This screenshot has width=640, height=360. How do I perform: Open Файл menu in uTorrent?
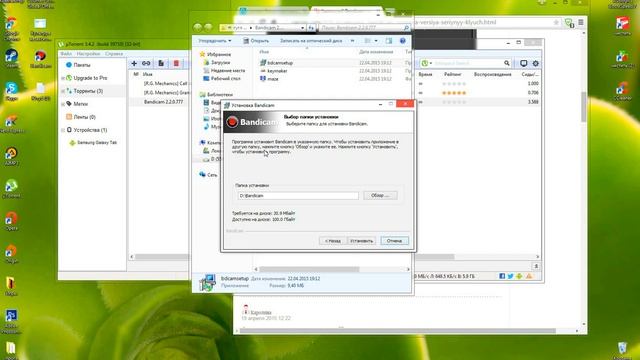point(66,54)
